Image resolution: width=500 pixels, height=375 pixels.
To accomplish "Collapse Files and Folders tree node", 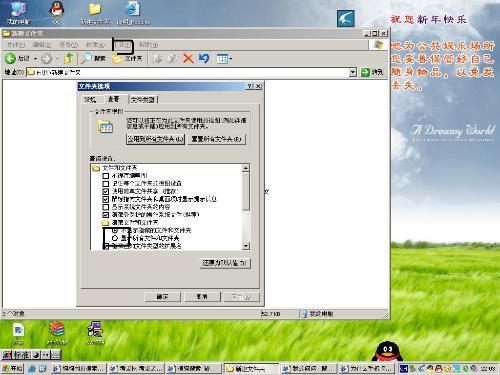I will [96, 168].
